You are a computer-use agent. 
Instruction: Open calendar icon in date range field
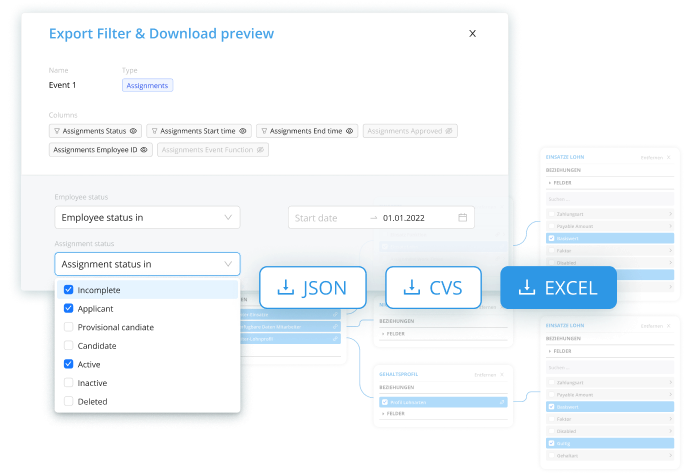coord(462,217)
